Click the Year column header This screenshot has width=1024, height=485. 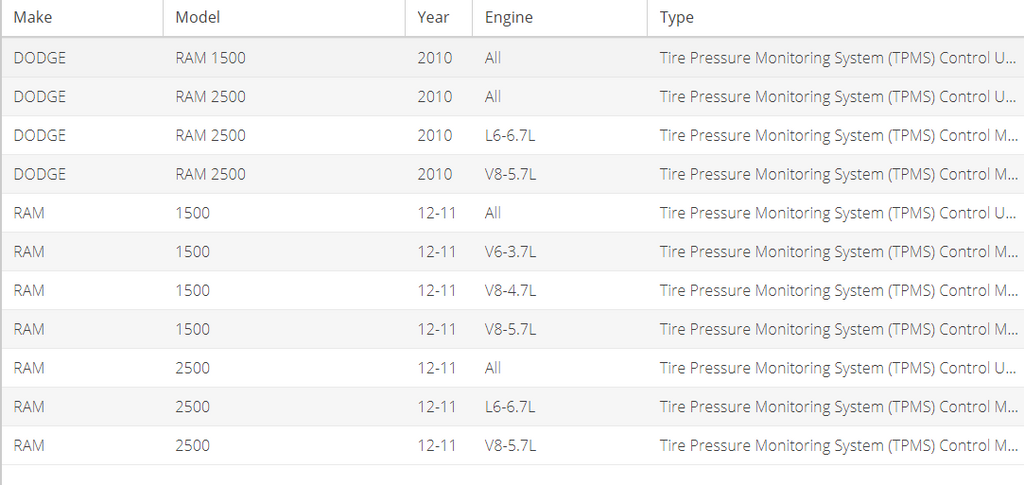(433, 18)
